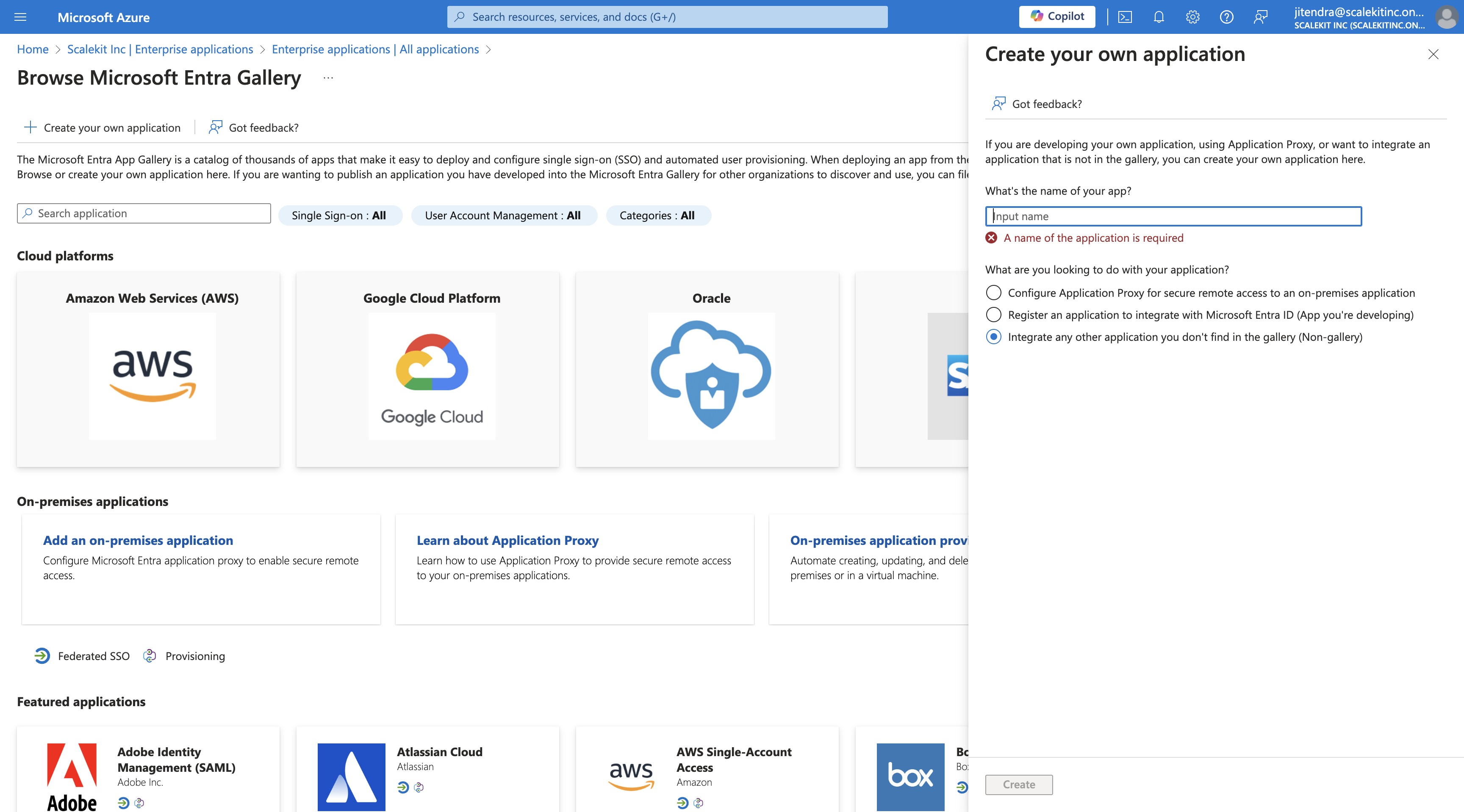Viewport: 1464px width, 812px height.
Task: Click the Atlassian Cloud provisioning icon
Action: click(419, 787)
